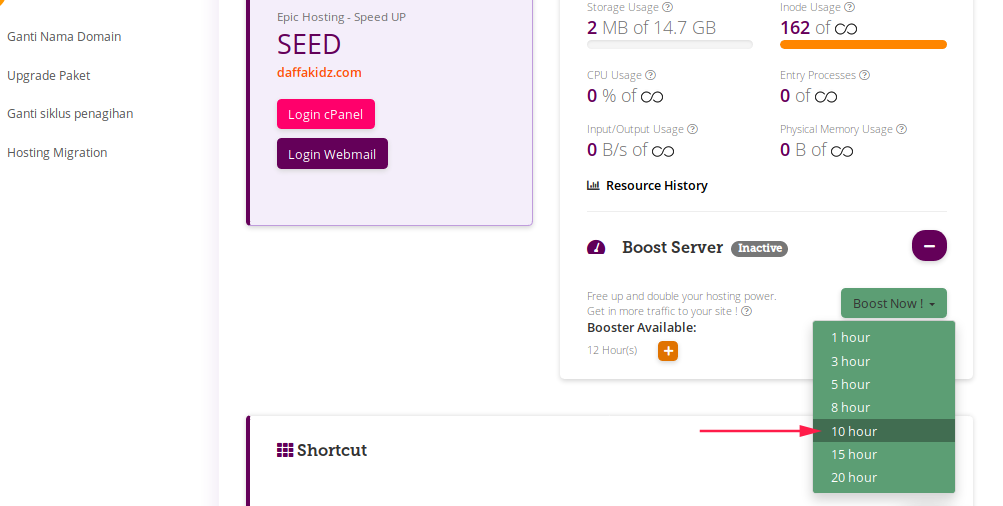This screenshot has height=506, width=1003.
Task: Click the Physical Memory Usage help icon
Action: click(x=901, y=129)
